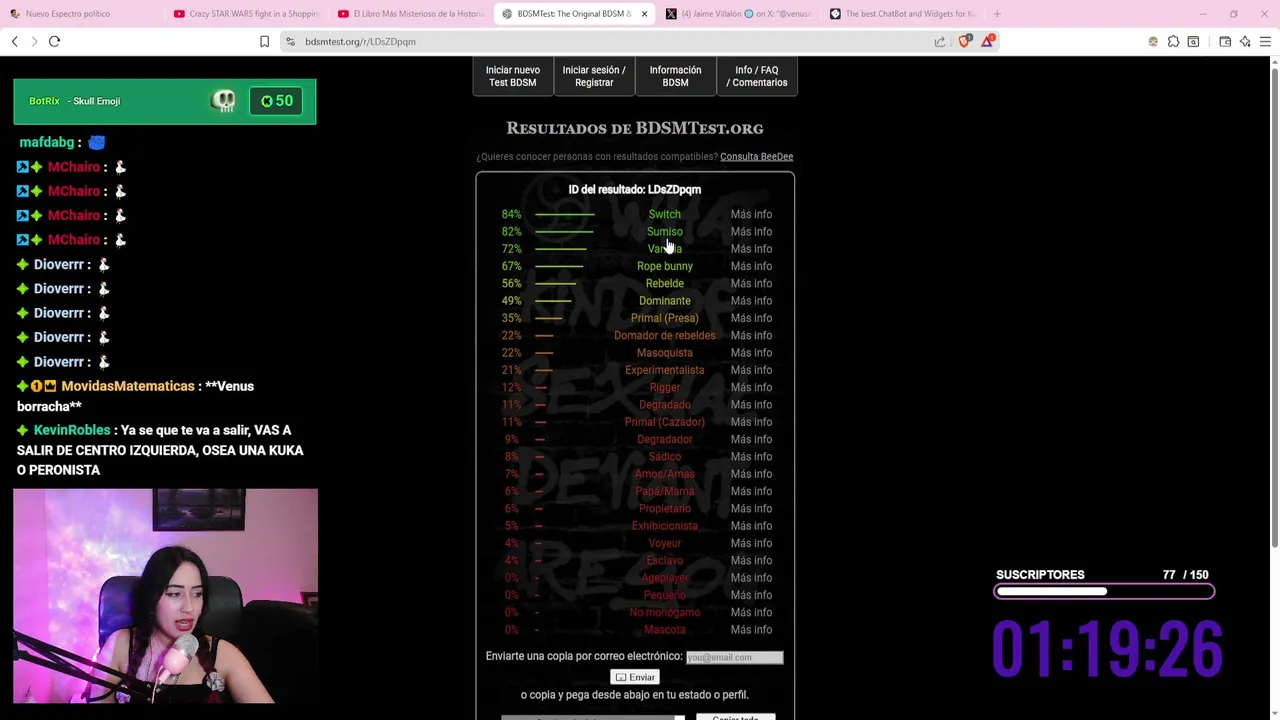This screenshot has width=1280, height=720.
Task: Click the 50 points badge in BotRix banner
Action: pyautogui.click(x=277, y=101)
